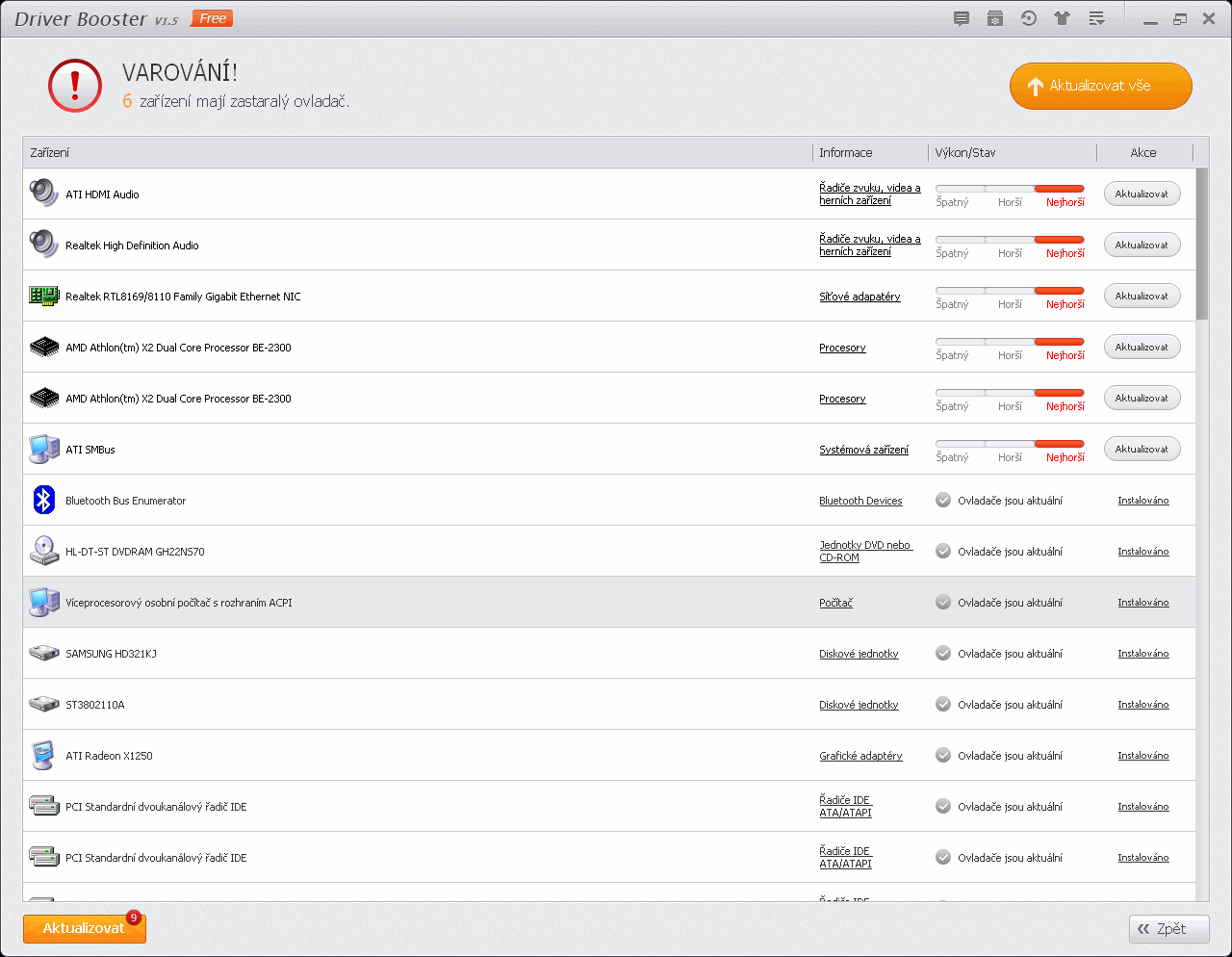Click the disk drive icon for SAMSUNG HD321KJ
The width and height of the screenshot is (1232, 957).
coord(44,653)
